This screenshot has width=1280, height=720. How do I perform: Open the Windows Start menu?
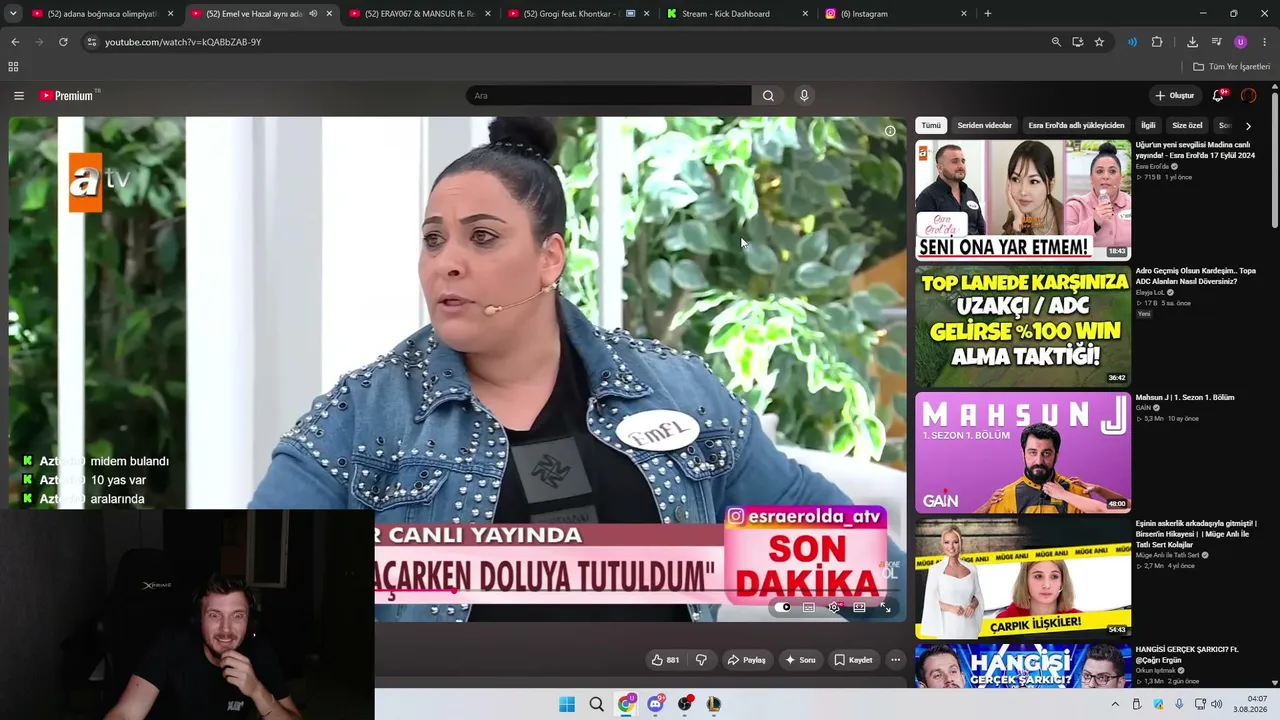click(567, 704)
